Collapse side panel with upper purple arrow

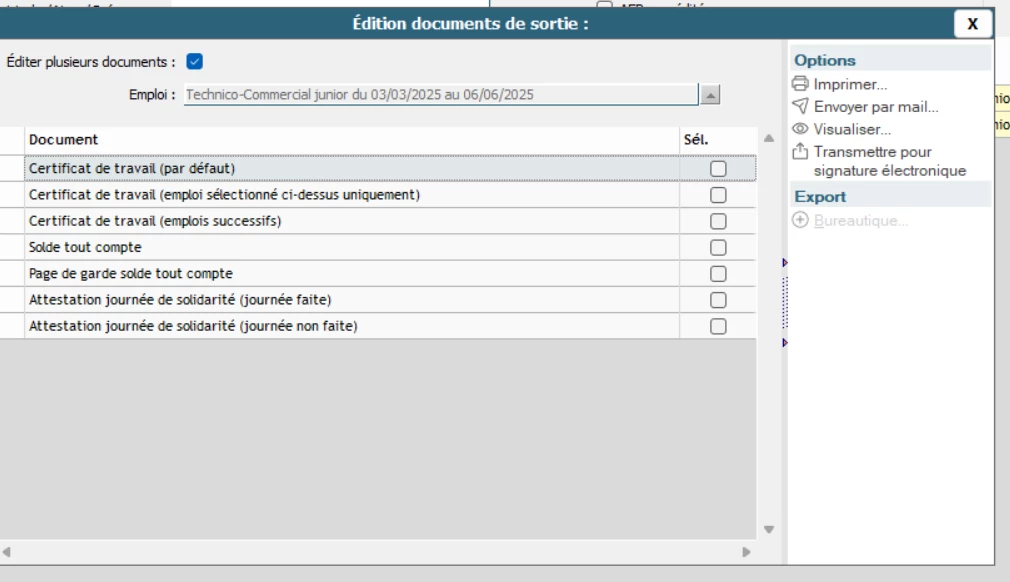pyautogui.click(x=785, y=263)
